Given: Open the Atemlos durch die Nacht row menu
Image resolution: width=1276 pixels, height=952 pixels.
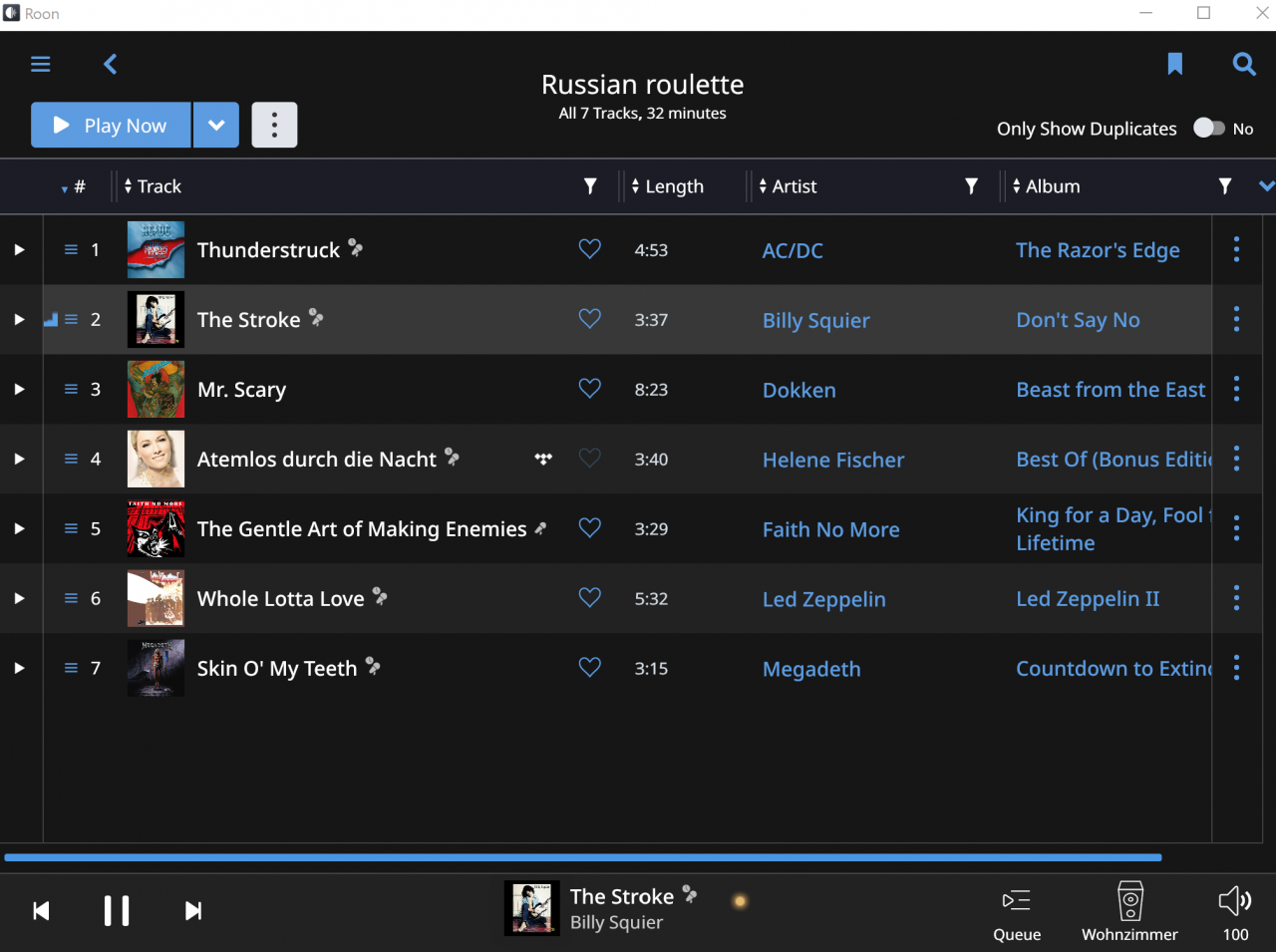Looking at the screenshot, I should pos(1237,459).
